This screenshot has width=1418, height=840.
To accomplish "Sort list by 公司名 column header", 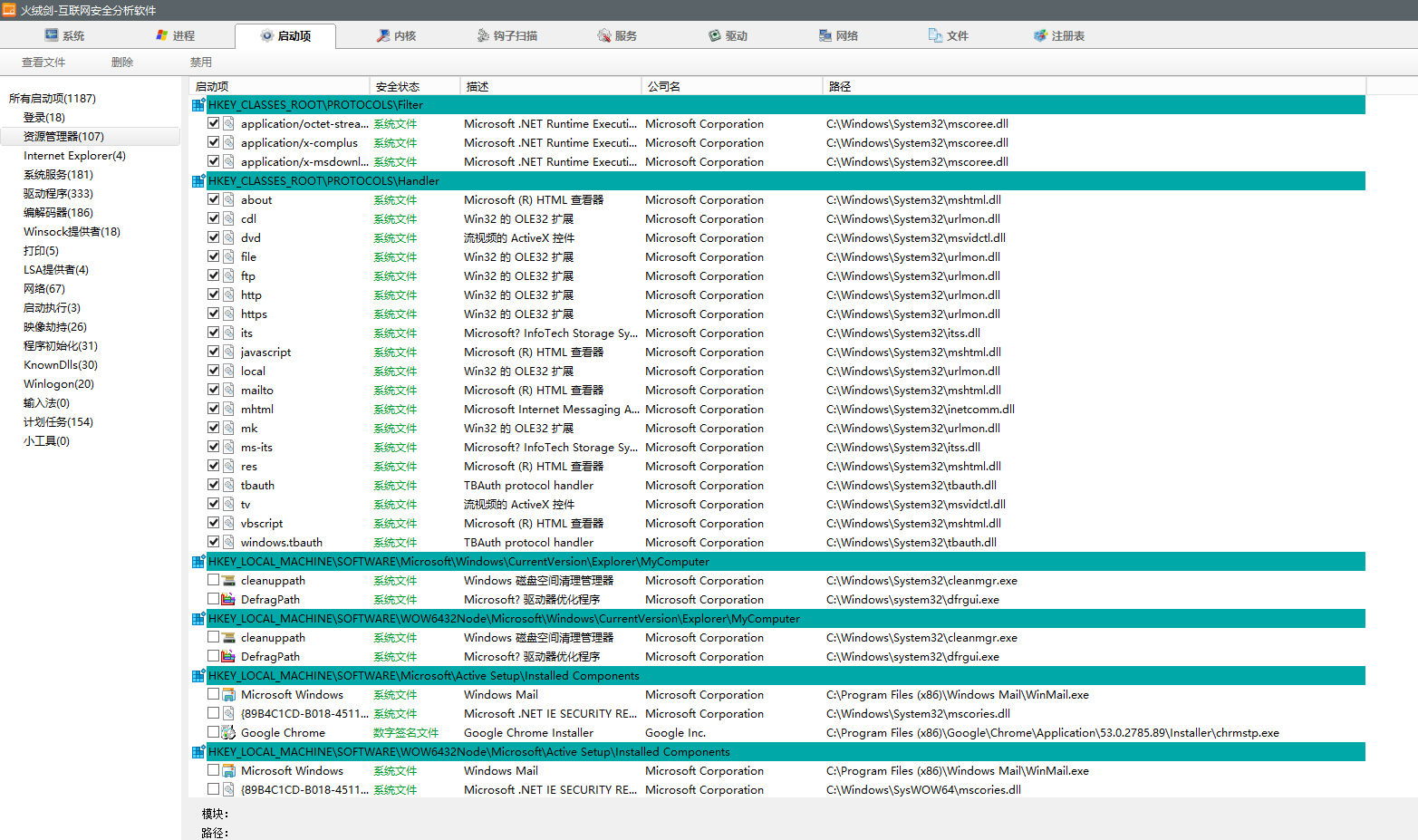I will pyautogui.click(x=663, y=87).
